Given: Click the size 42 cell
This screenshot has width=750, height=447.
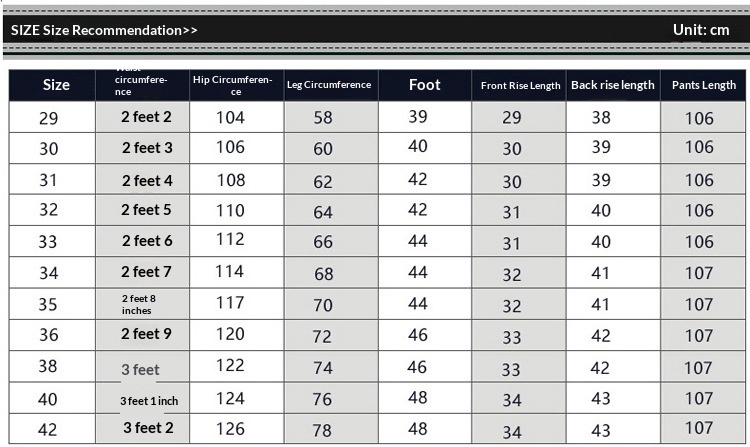Looking at the screenshot, I should point(48,430).
